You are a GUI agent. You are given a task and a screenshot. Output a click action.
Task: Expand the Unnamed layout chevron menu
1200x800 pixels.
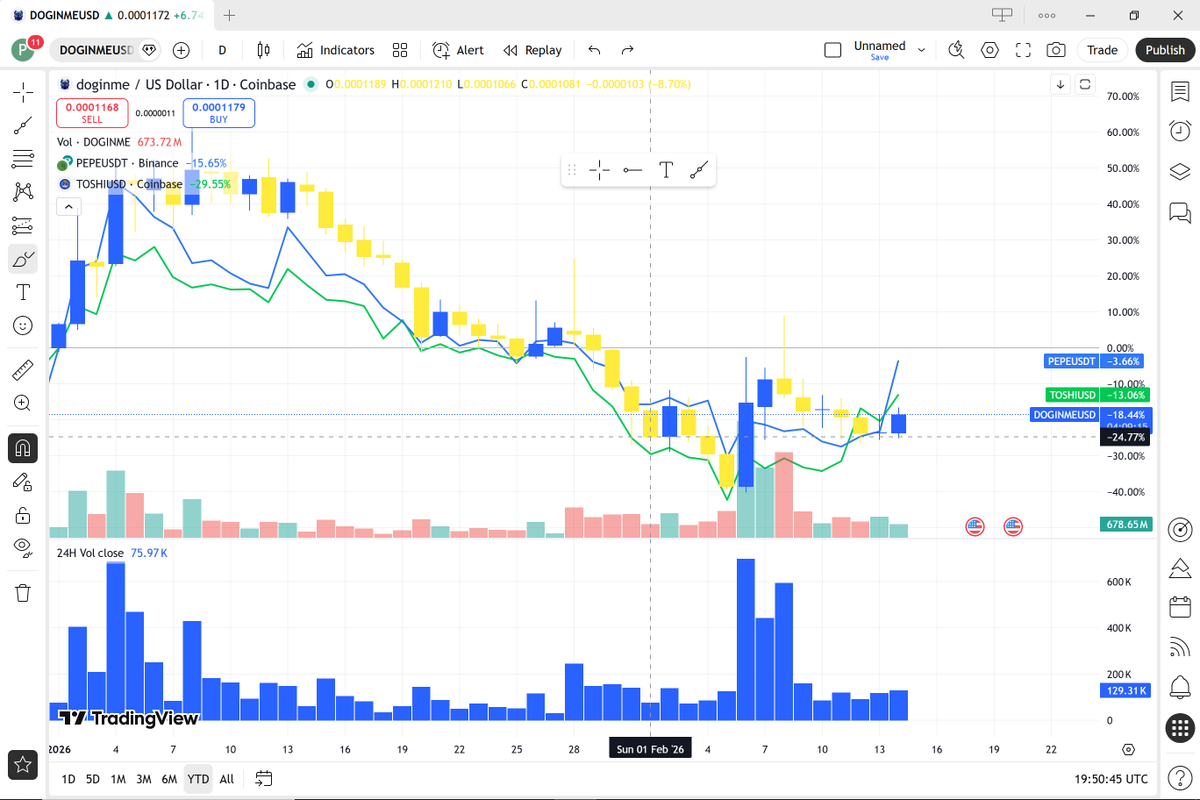922,50
